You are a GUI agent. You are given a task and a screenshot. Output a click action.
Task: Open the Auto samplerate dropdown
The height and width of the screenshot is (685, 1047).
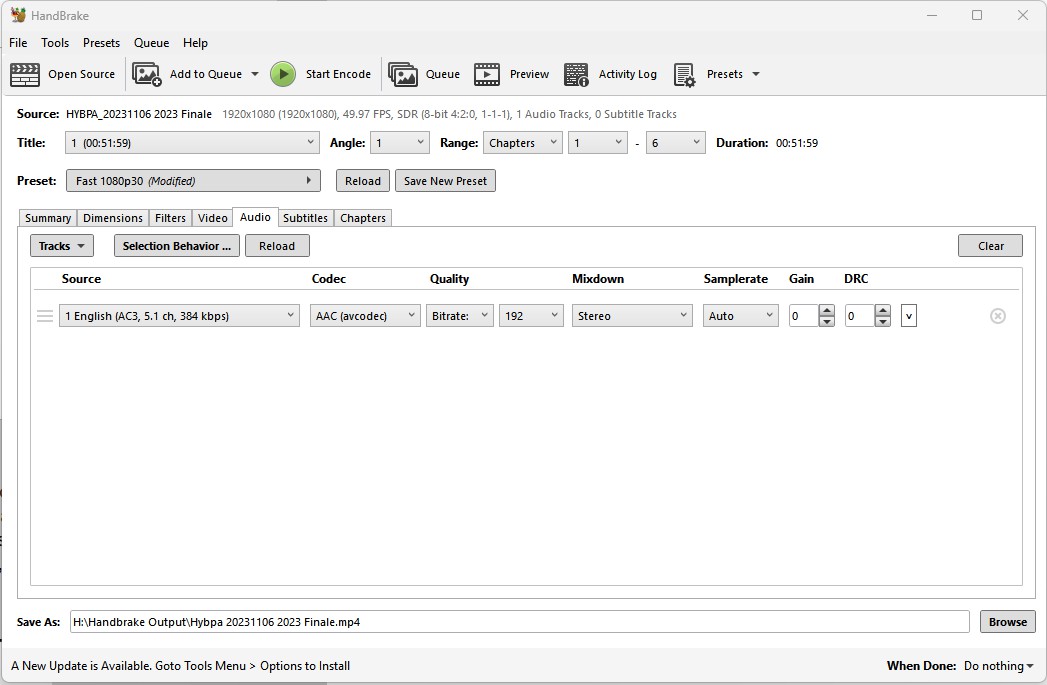point(740,316)
